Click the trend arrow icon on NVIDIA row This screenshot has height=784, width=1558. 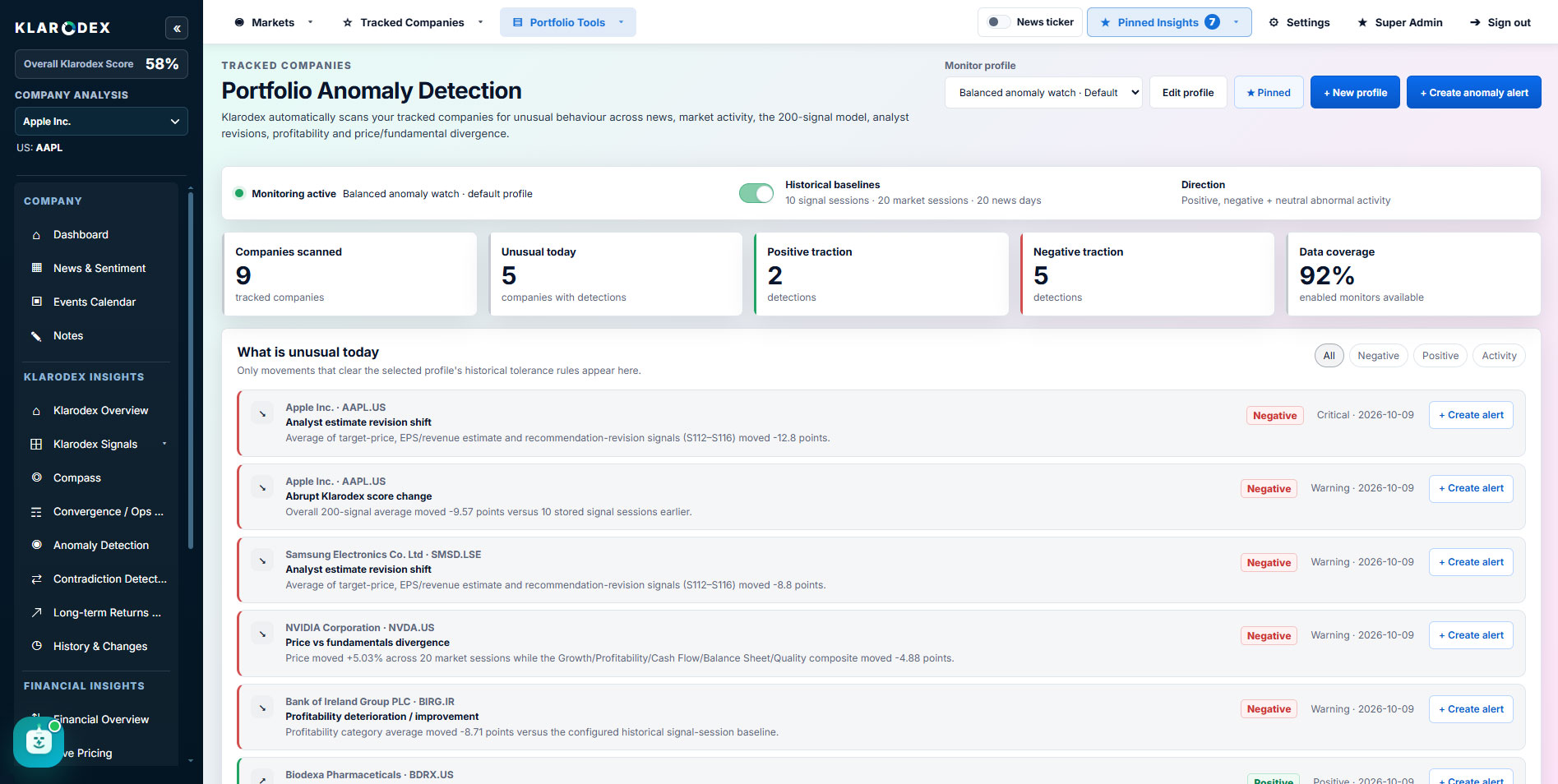262,634
